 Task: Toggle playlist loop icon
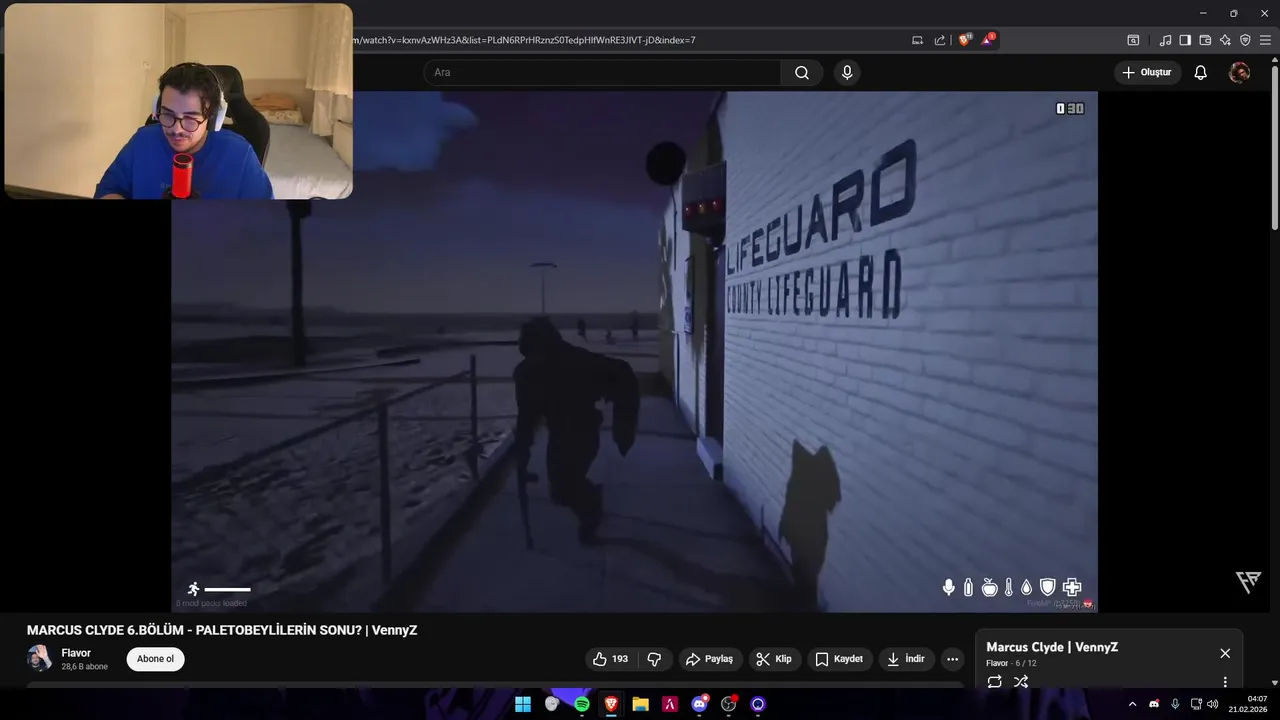pyautogui.click(x=995, y=682)
